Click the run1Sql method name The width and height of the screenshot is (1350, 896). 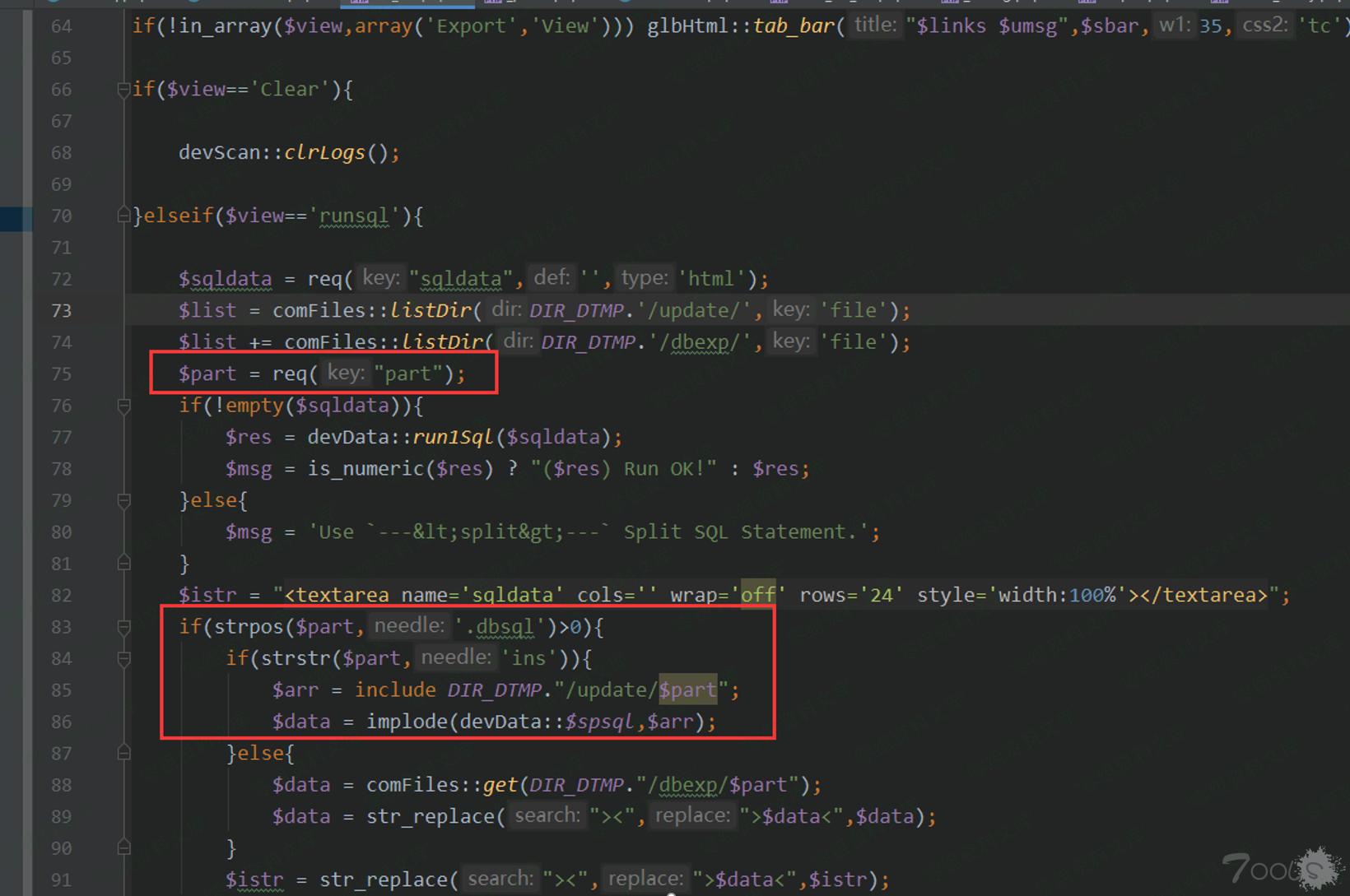click(x=452, y=438)
